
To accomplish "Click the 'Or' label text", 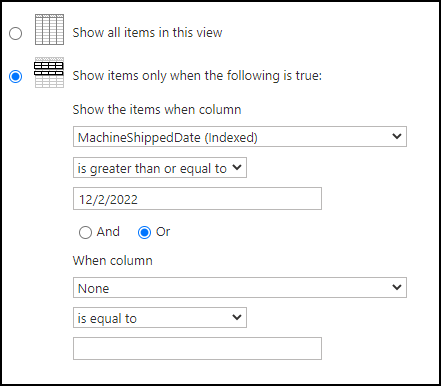I will point(163,232).
